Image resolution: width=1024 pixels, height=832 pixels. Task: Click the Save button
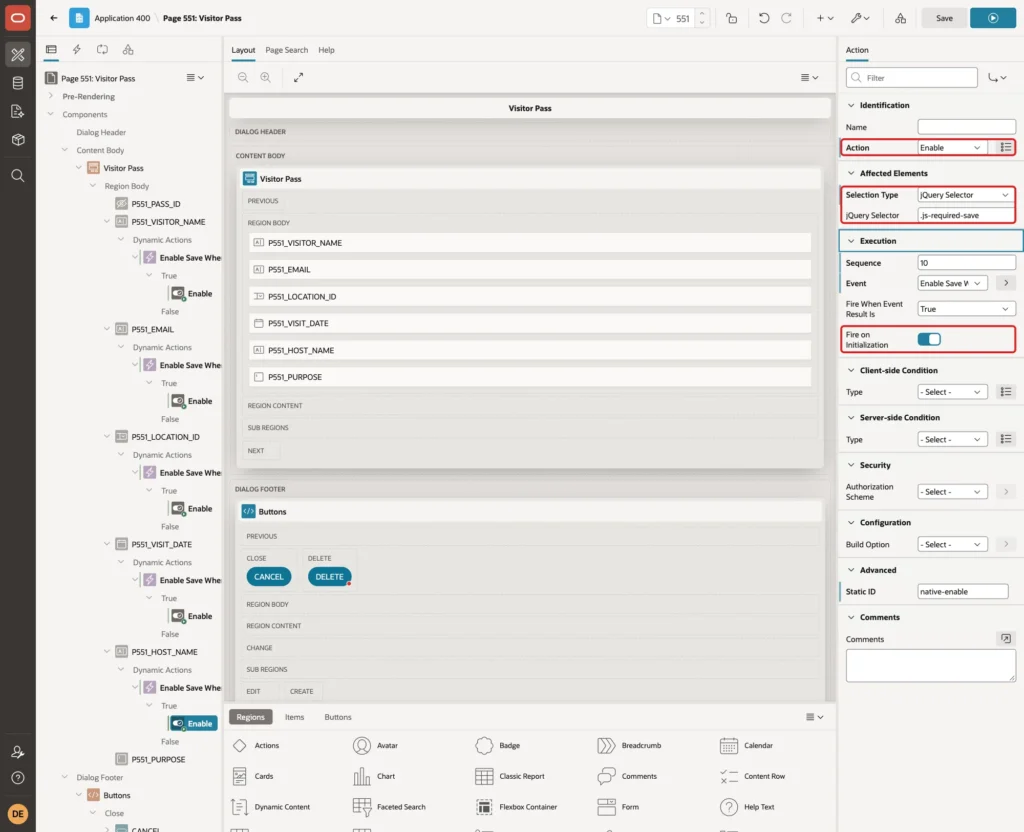click(x=944, y=18)
